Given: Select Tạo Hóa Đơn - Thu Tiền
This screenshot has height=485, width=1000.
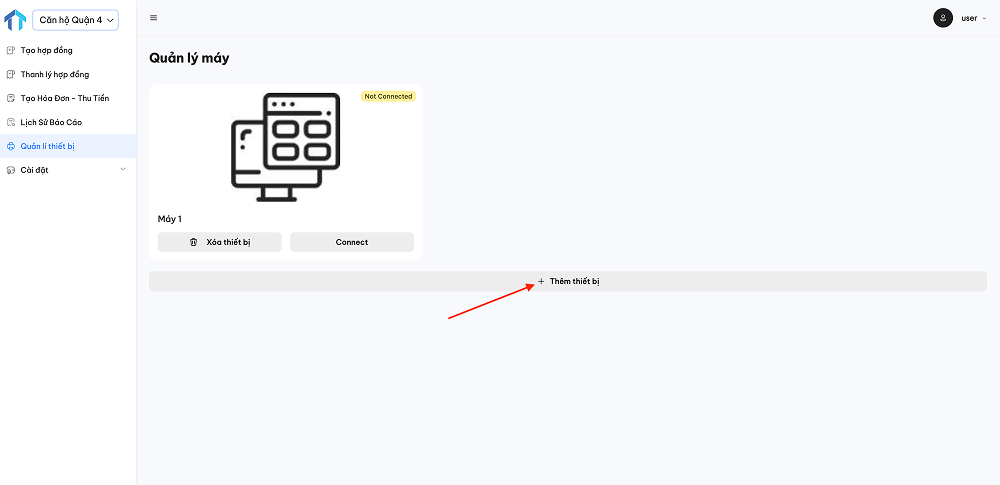Looking at the screenshot, I should 68,98.
